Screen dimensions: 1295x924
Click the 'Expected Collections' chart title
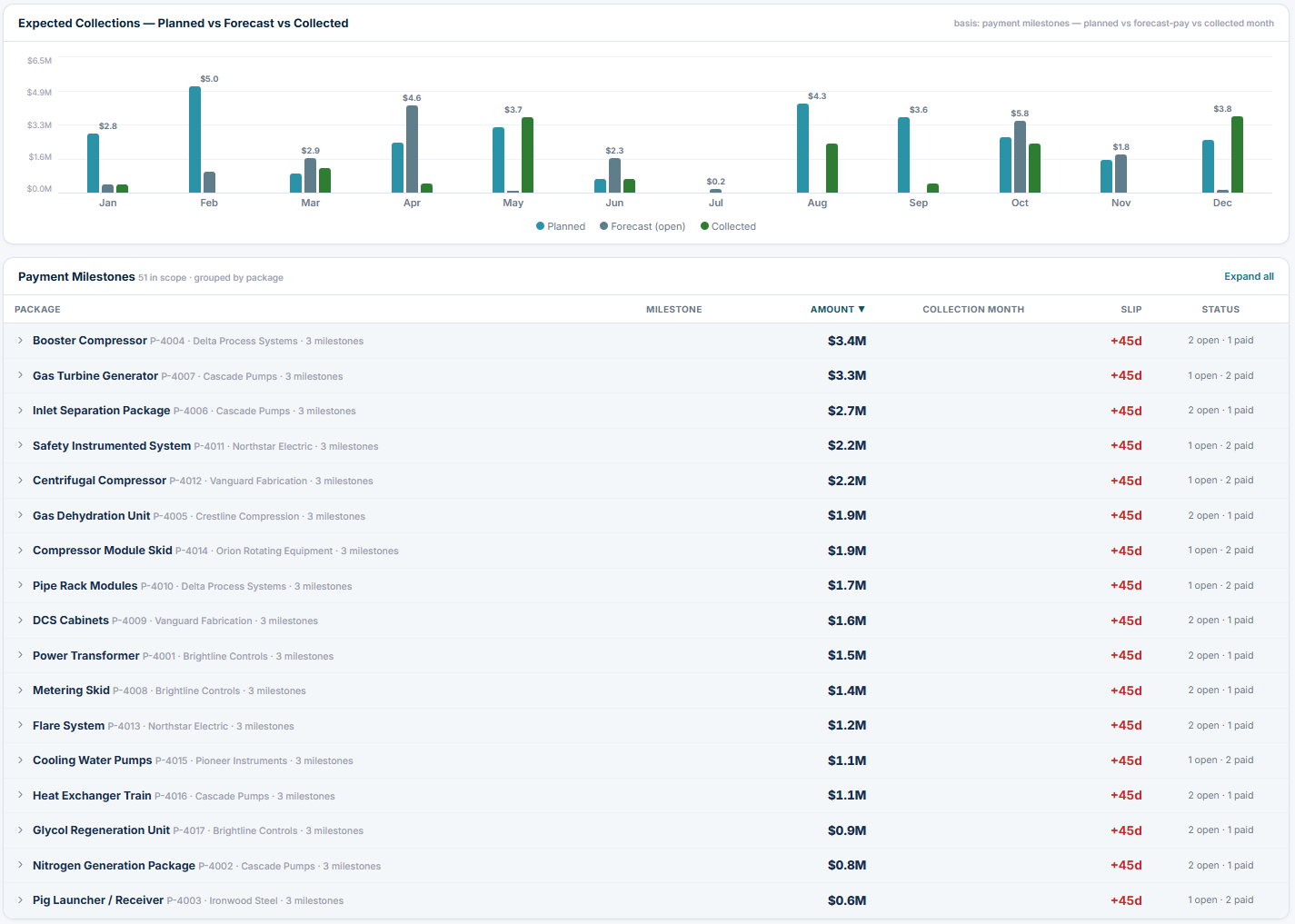184,23
